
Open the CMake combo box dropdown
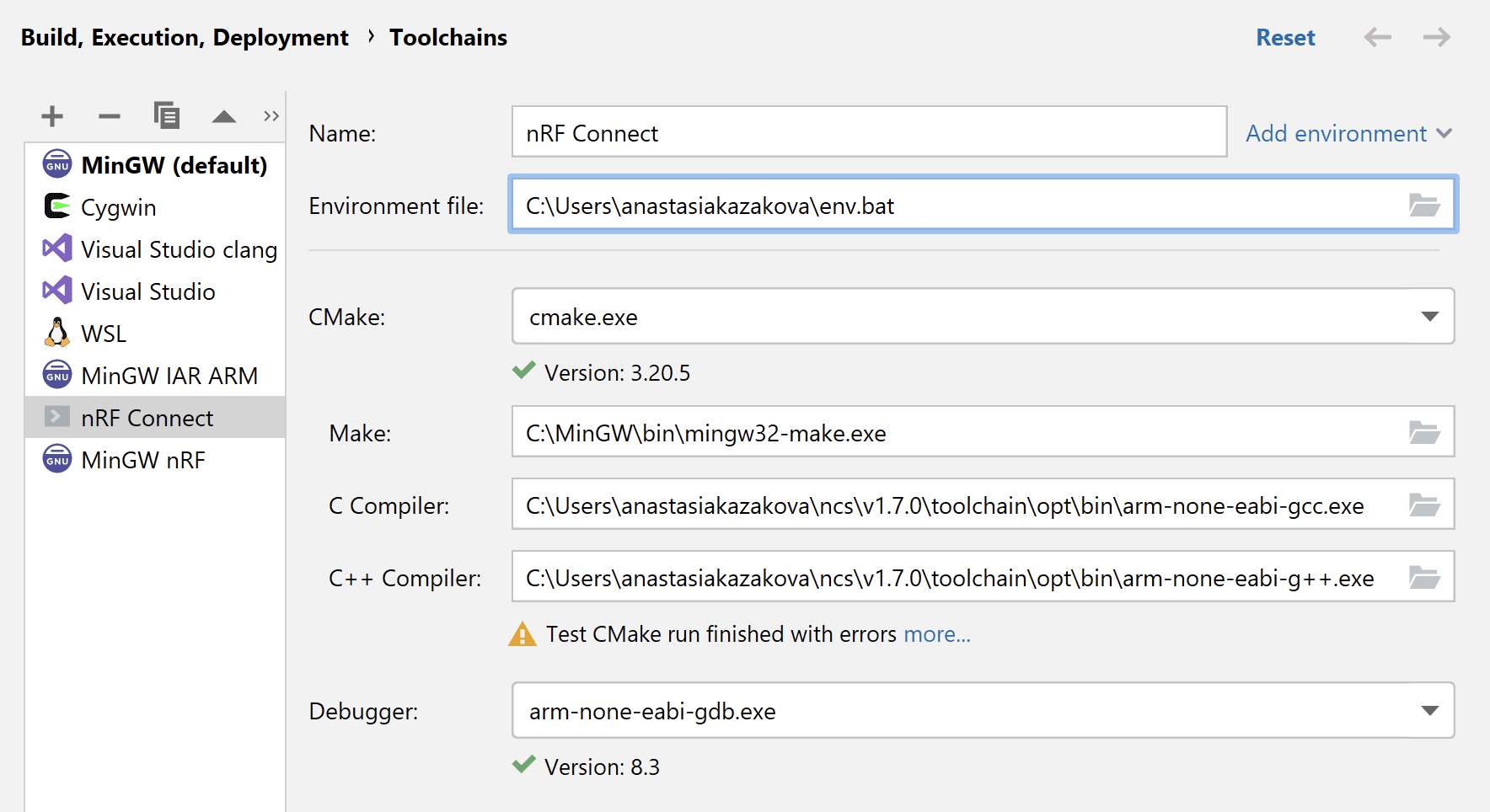[x=984, y=316]
